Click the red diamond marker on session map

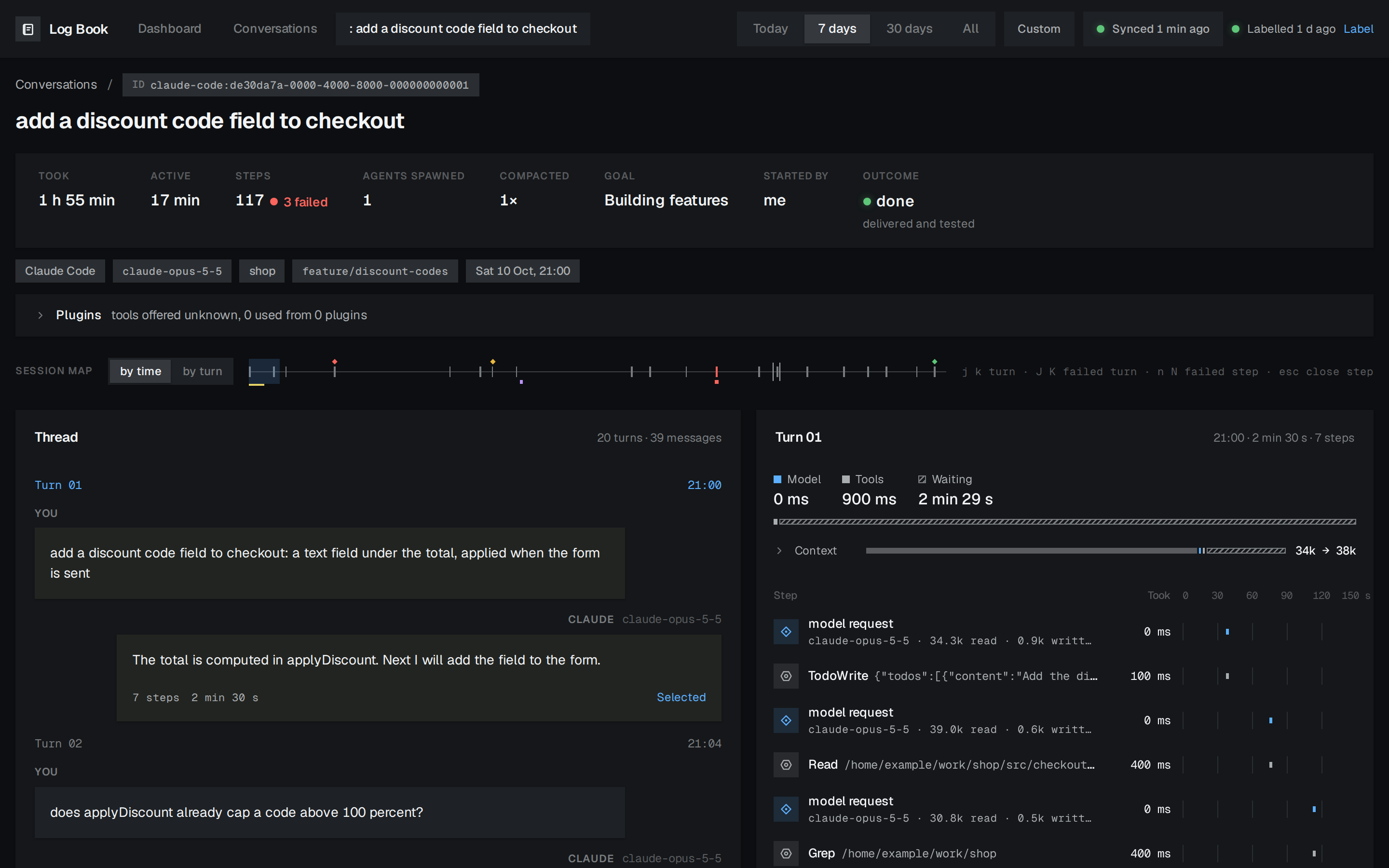point(335,362)
